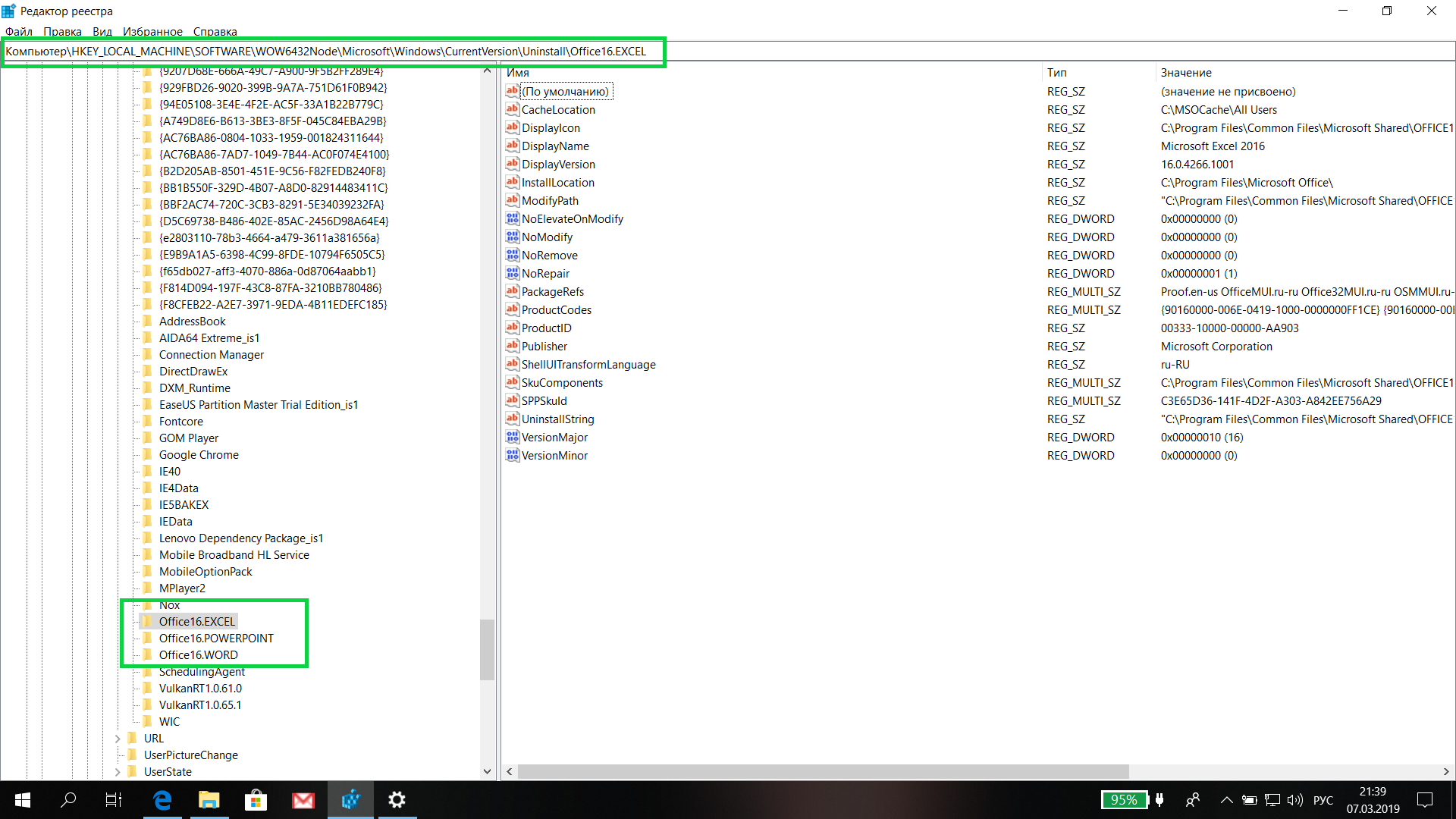1456x819 pixels.
Task: Select the DisplayName string value icon
Action: pyautogui.click(x=513, y=146)
